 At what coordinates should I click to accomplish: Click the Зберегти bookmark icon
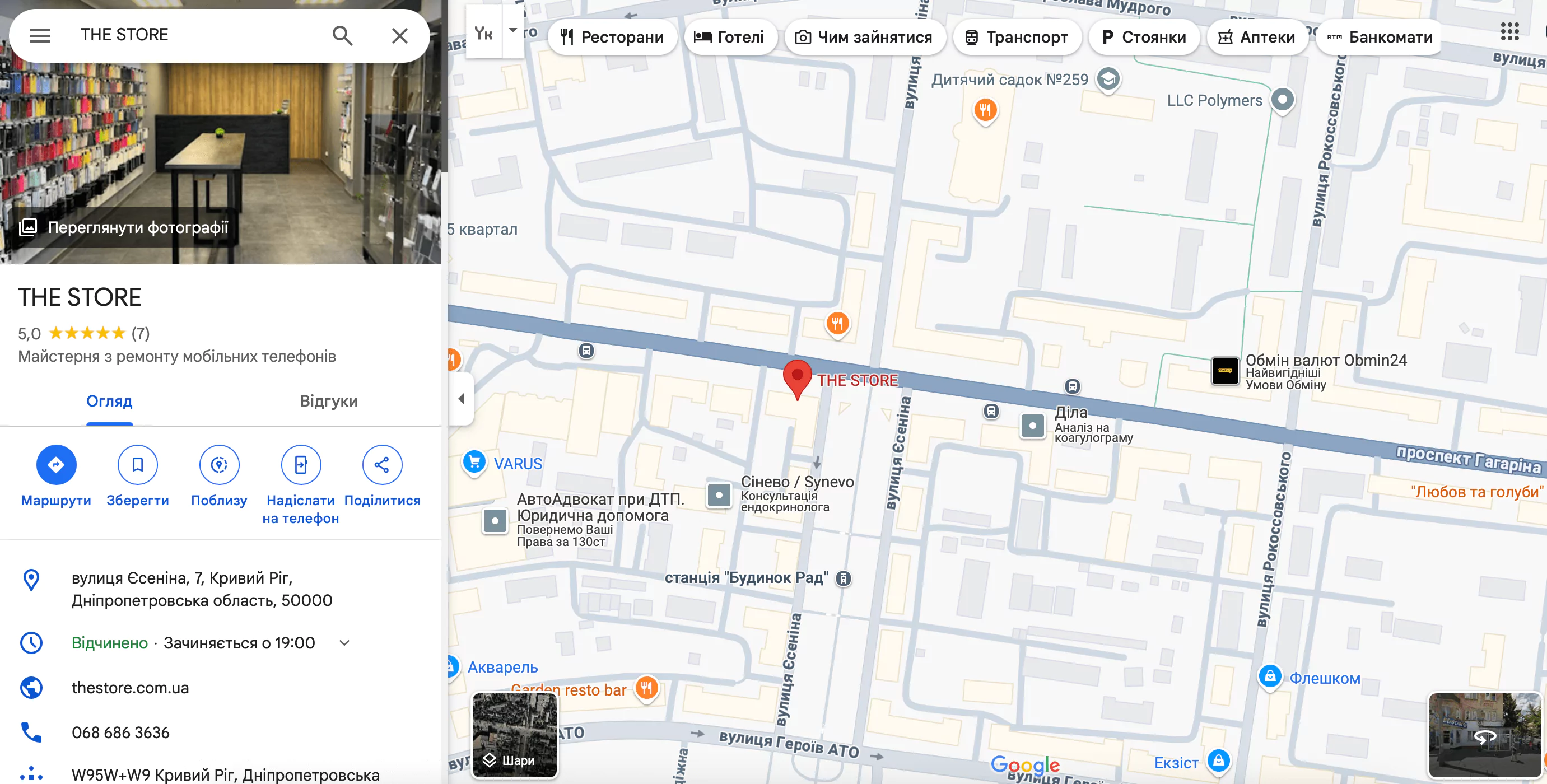pos(138,465)
